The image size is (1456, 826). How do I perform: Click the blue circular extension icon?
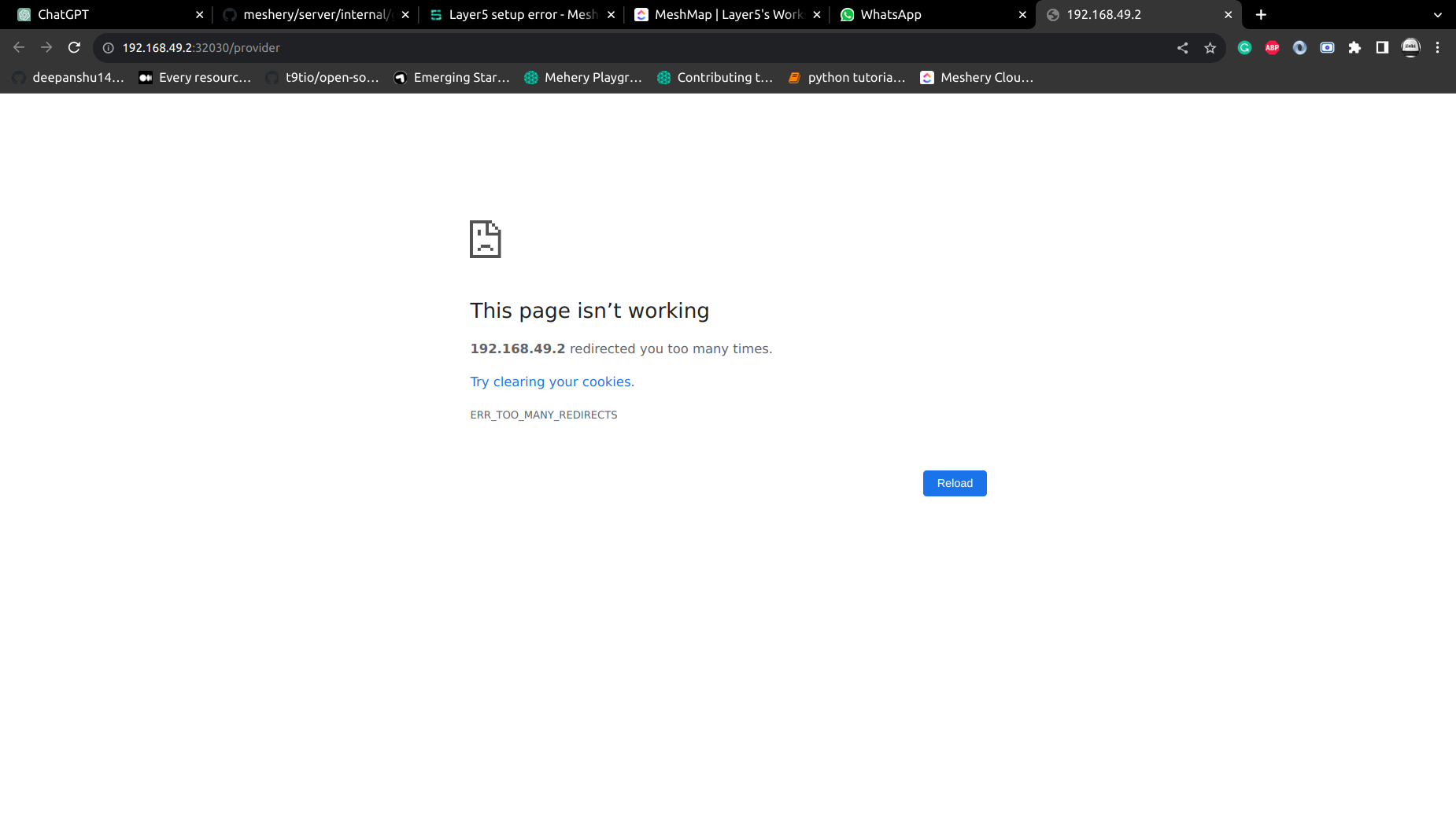[1299, 48]
